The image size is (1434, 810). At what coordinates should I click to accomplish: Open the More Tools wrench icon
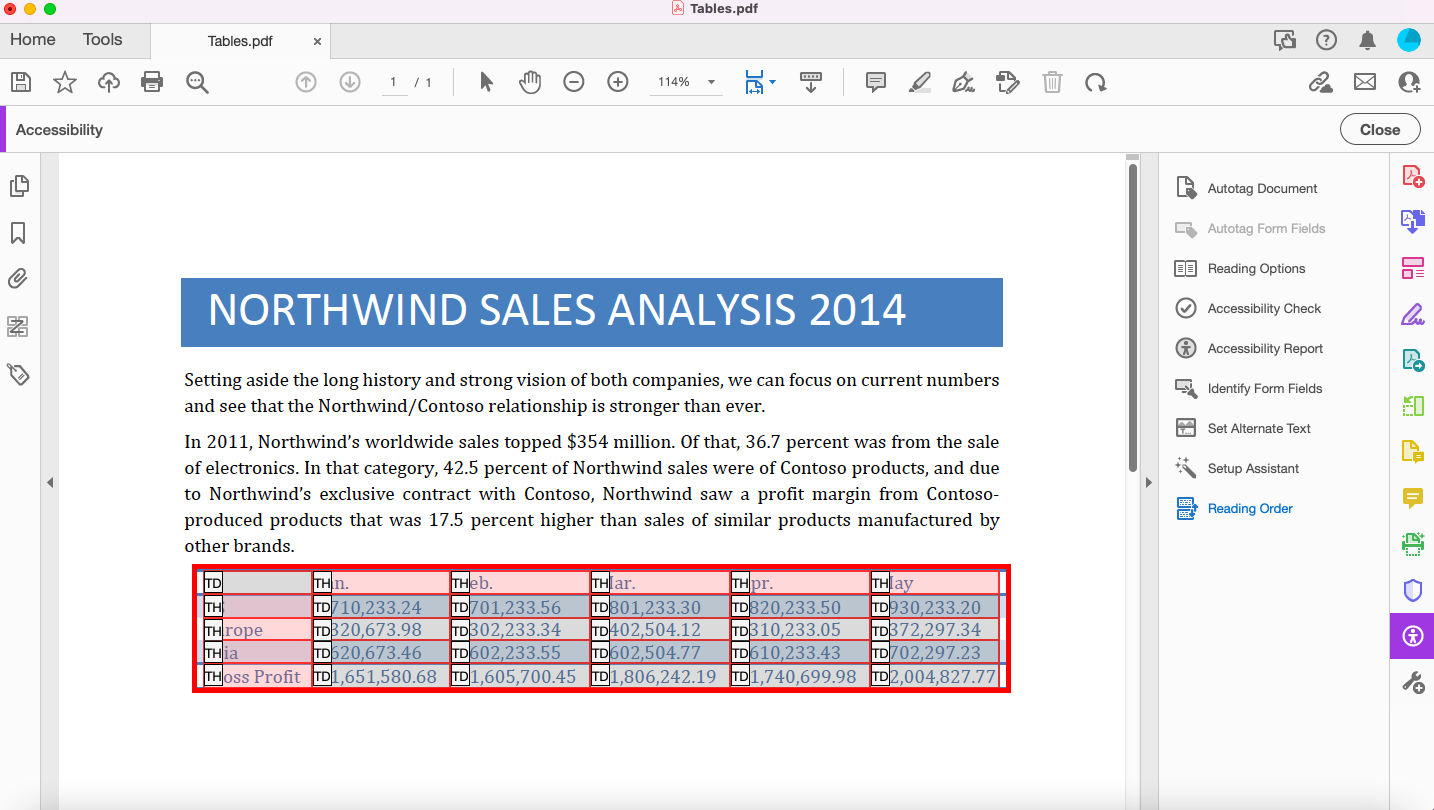[x=1413, y=683]
